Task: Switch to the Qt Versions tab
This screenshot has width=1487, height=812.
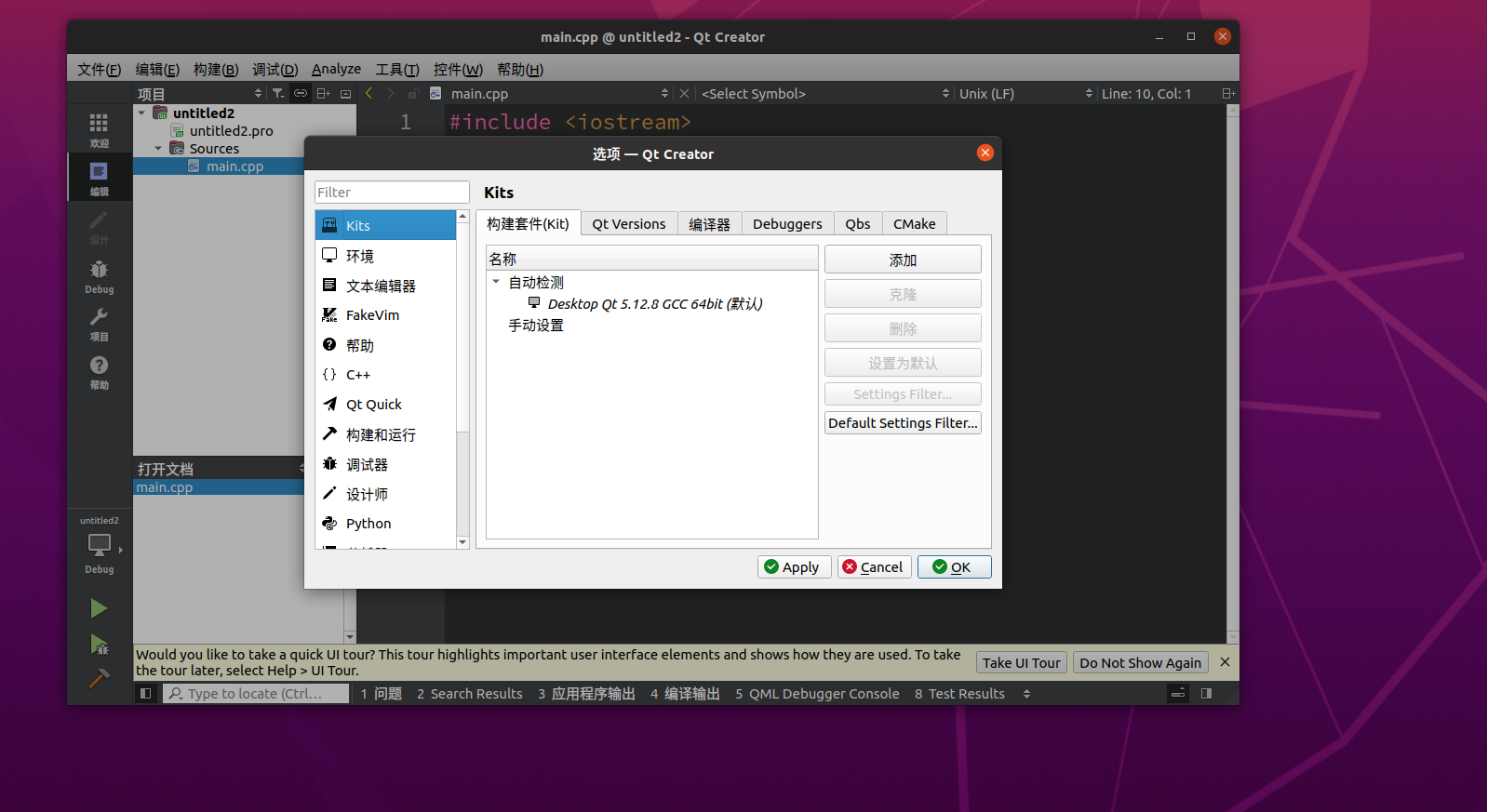Action: (x=629, y=223)
